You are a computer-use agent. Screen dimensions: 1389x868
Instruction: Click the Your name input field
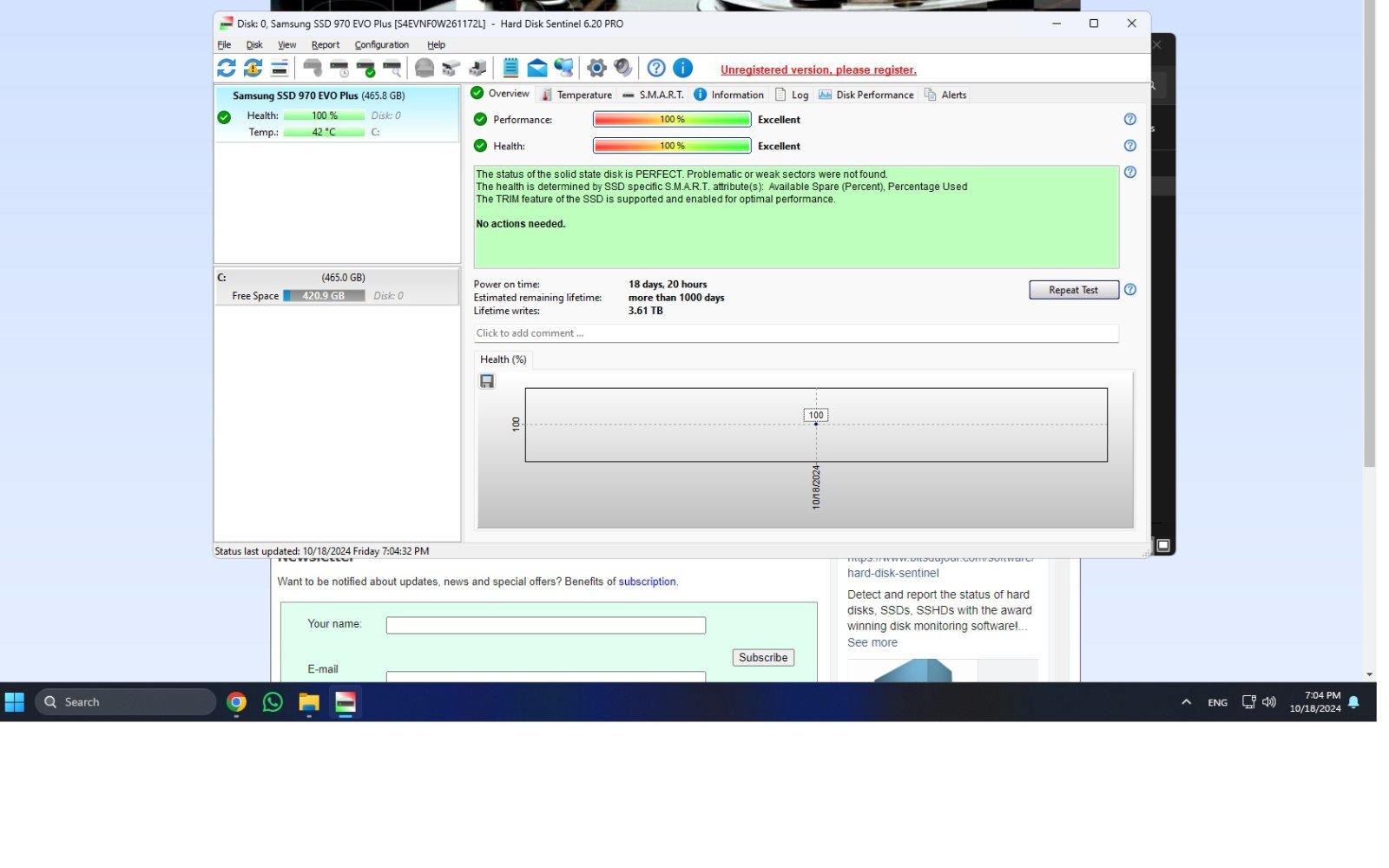[x=546, y=625]
